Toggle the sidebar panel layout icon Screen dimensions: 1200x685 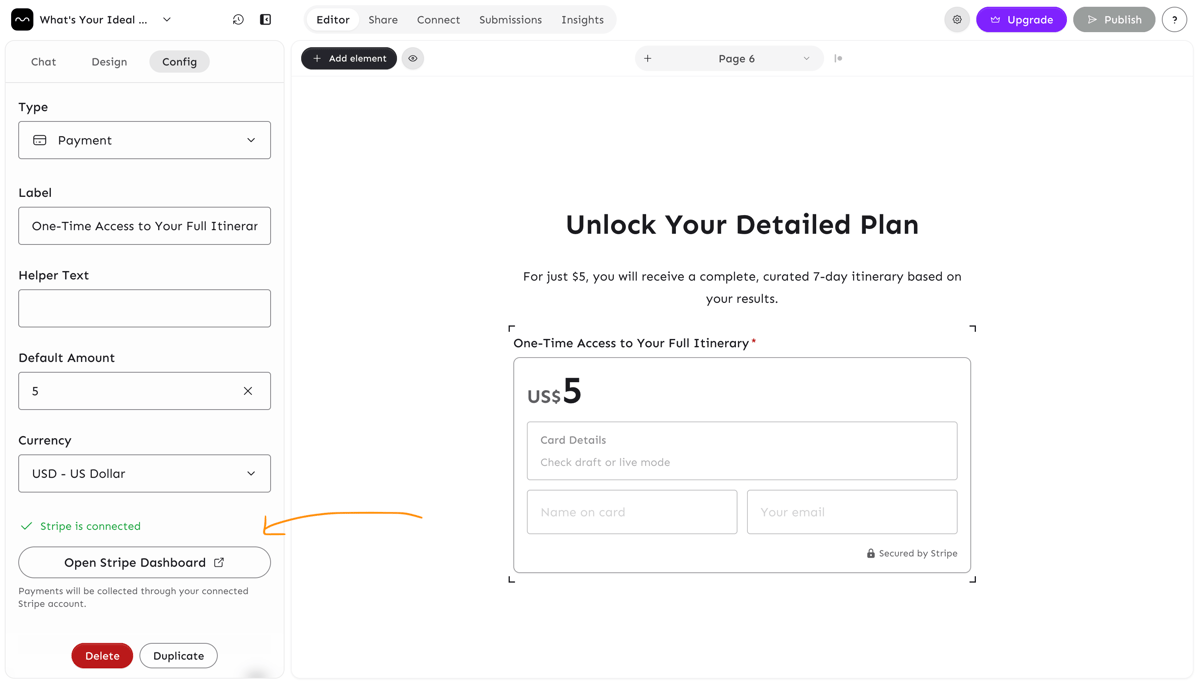coord(266,20)
